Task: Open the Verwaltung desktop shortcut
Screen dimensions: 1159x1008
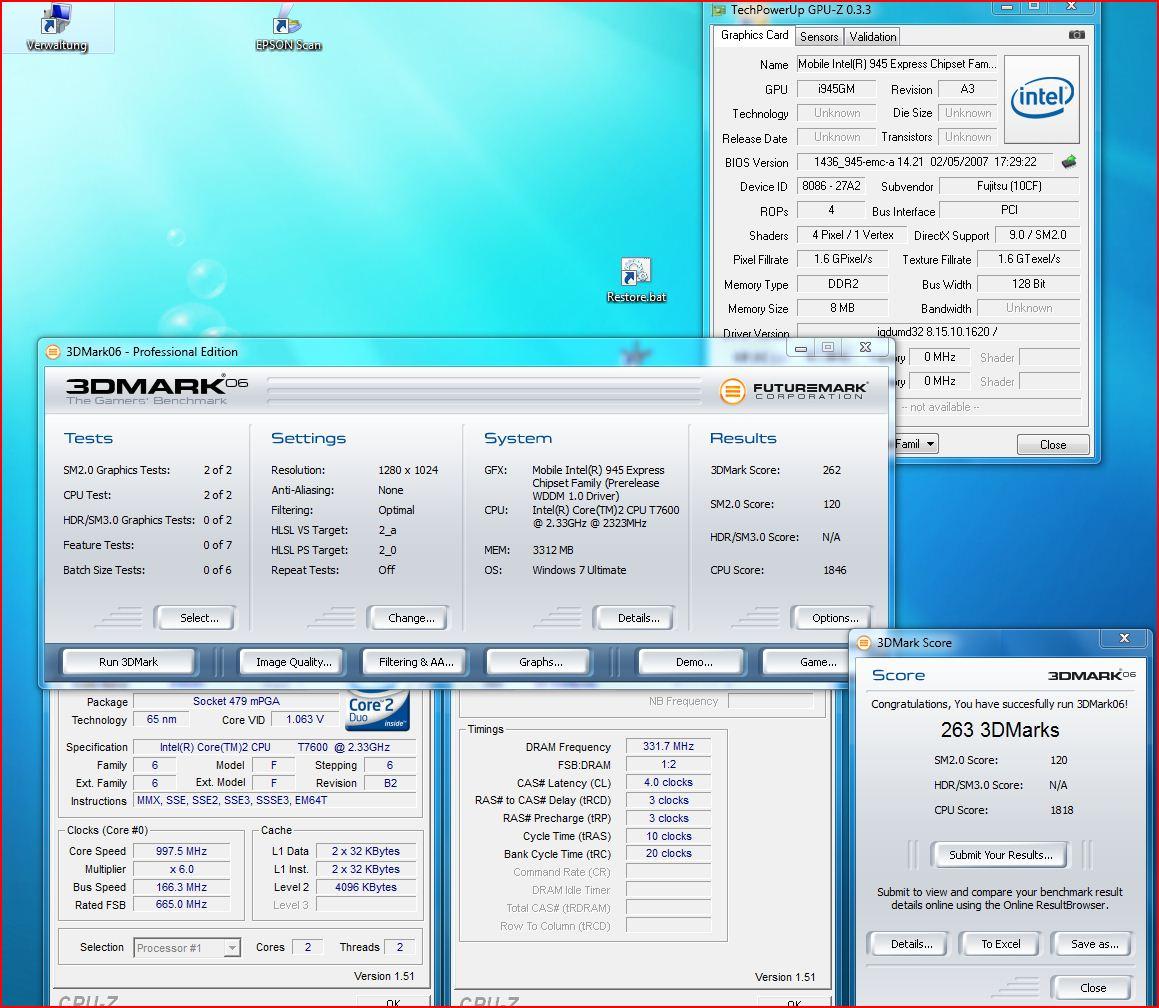Action: pos(57,27)
